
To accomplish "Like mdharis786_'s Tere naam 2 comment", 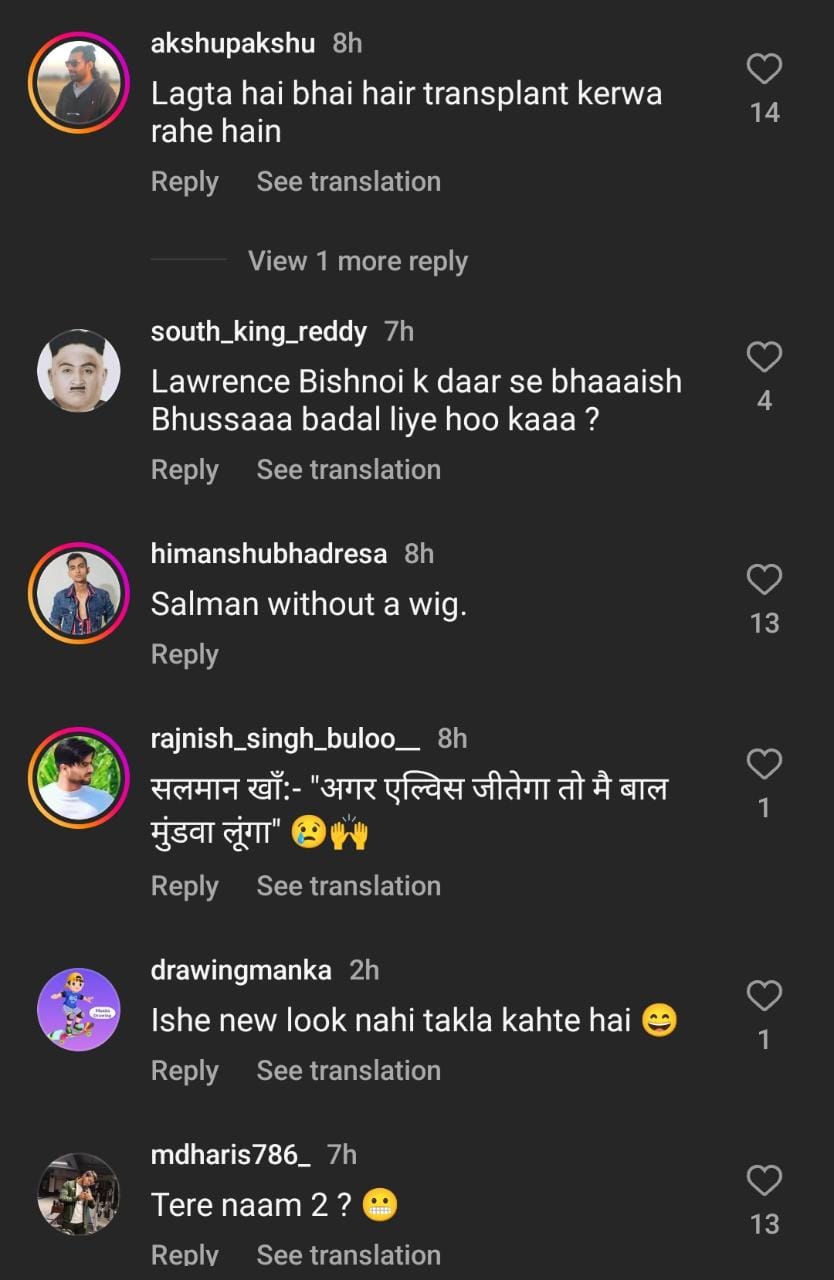I will tap(764, 1181).
